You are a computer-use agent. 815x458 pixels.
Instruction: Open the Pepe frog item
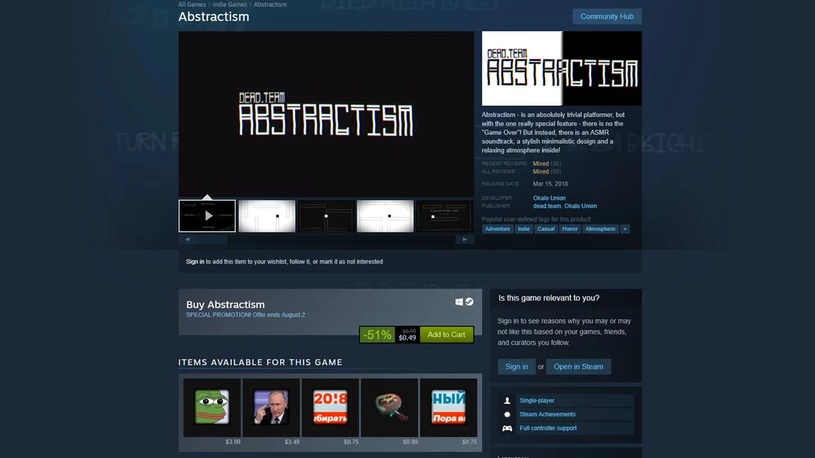pyautogui.click(x=212, y=407)
